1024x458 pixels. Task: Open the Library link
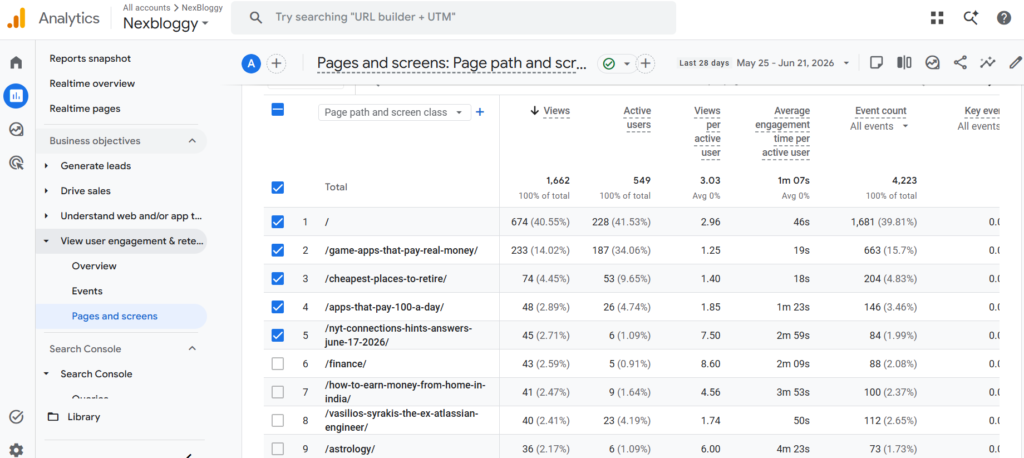[x=84, y=417]
